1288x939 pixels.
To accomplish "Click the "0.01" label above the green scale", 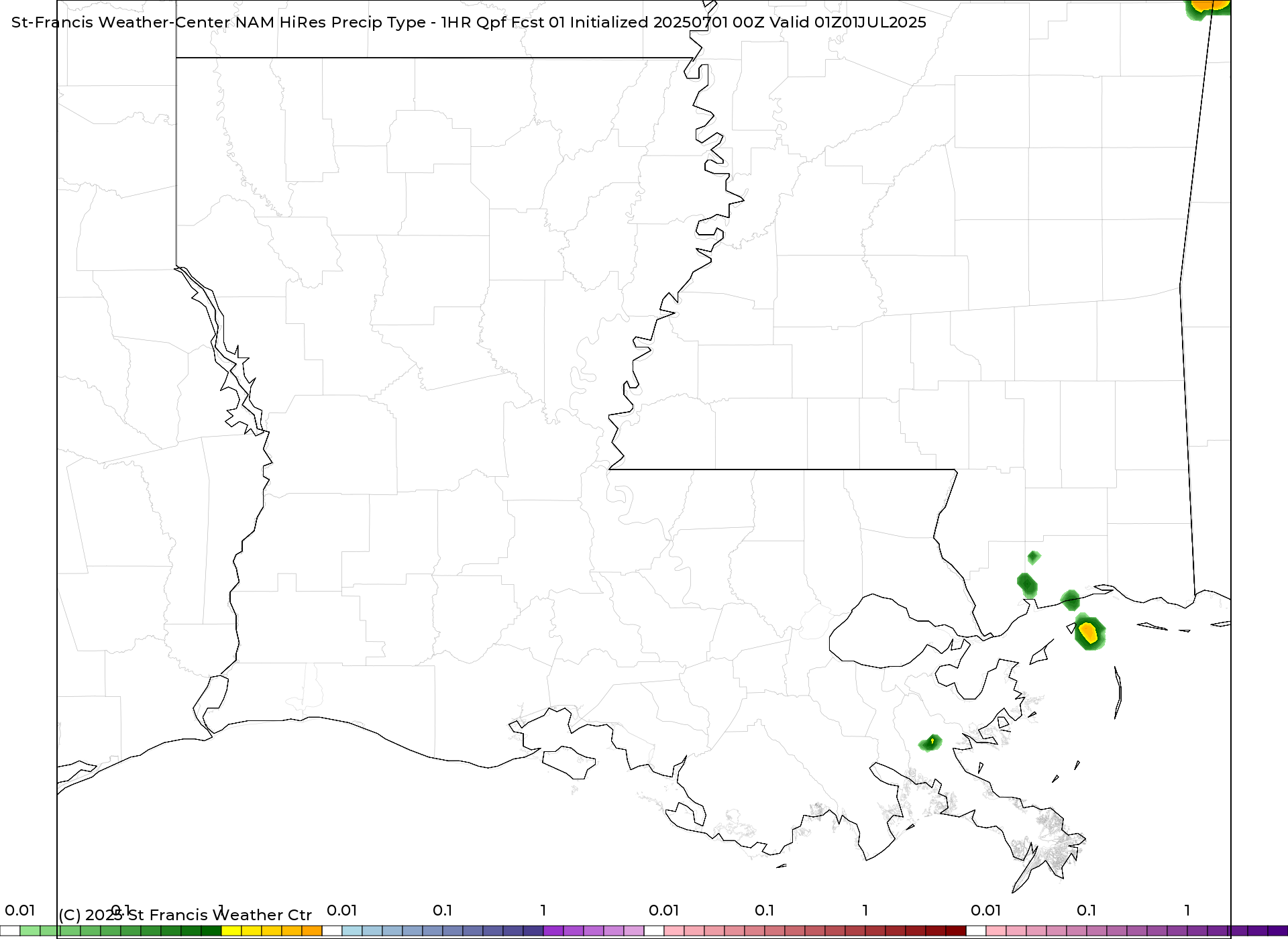I will tap(20, 910).
